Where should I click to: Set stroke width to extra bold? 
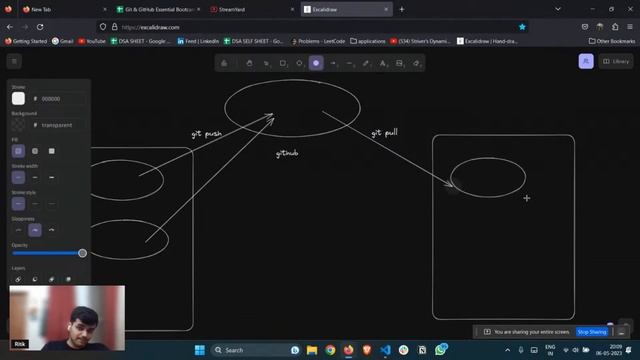point(51,178)
